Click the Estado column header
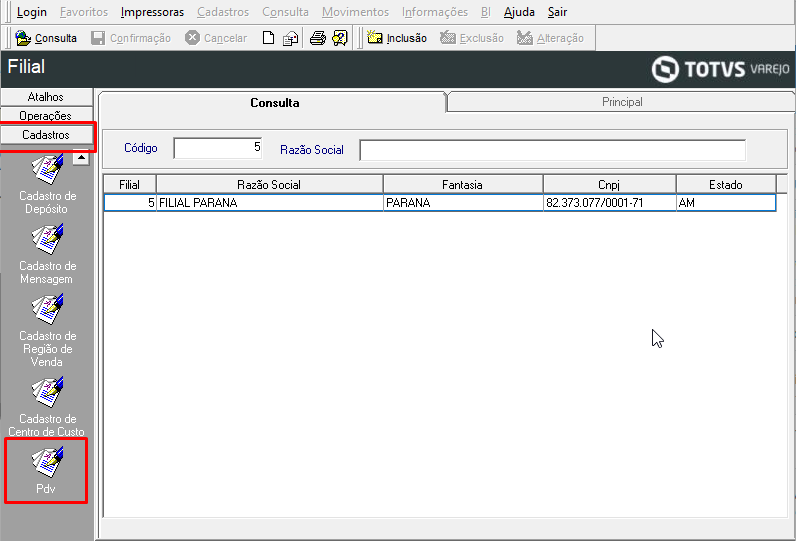 pos(726,184)
